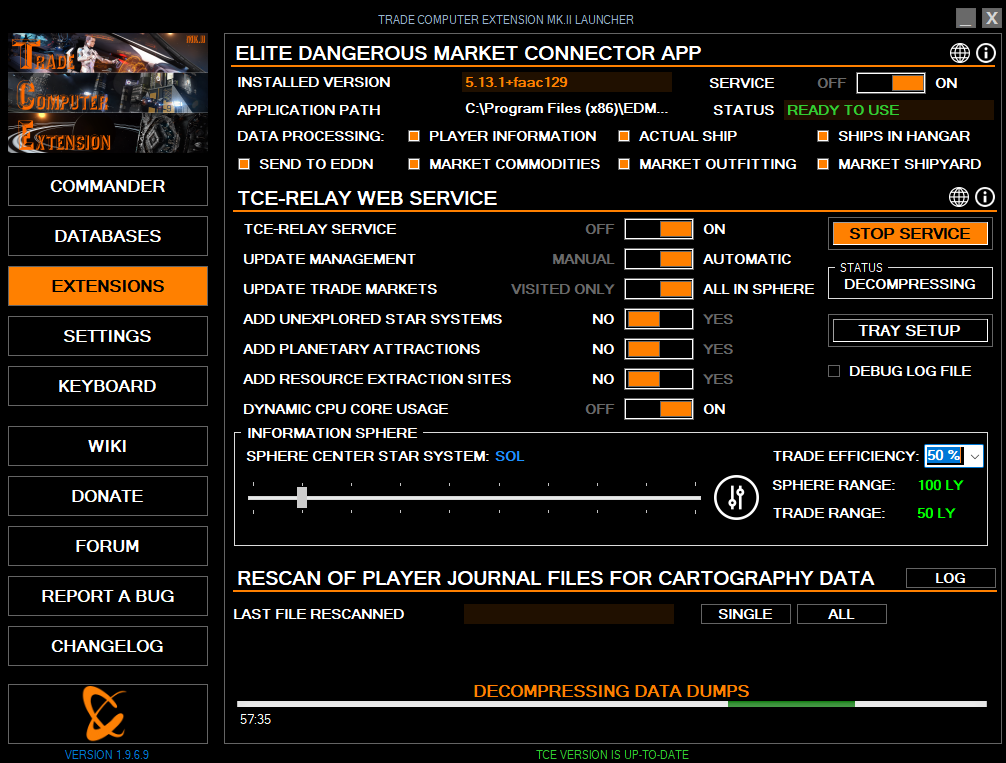Toggle Add Planetary Attractions switch

(x=659, y=349)
